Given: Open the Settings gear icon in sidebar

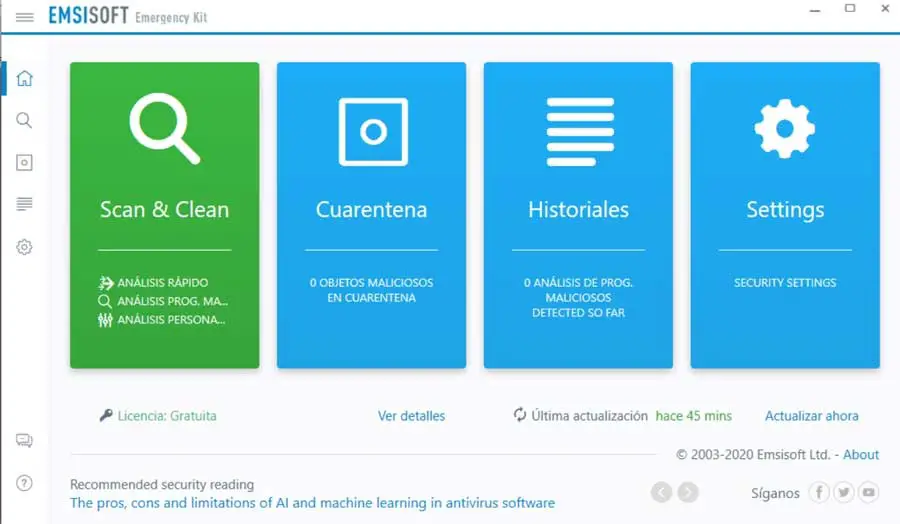Looking at the screenshot, I should tap(24, 247).
